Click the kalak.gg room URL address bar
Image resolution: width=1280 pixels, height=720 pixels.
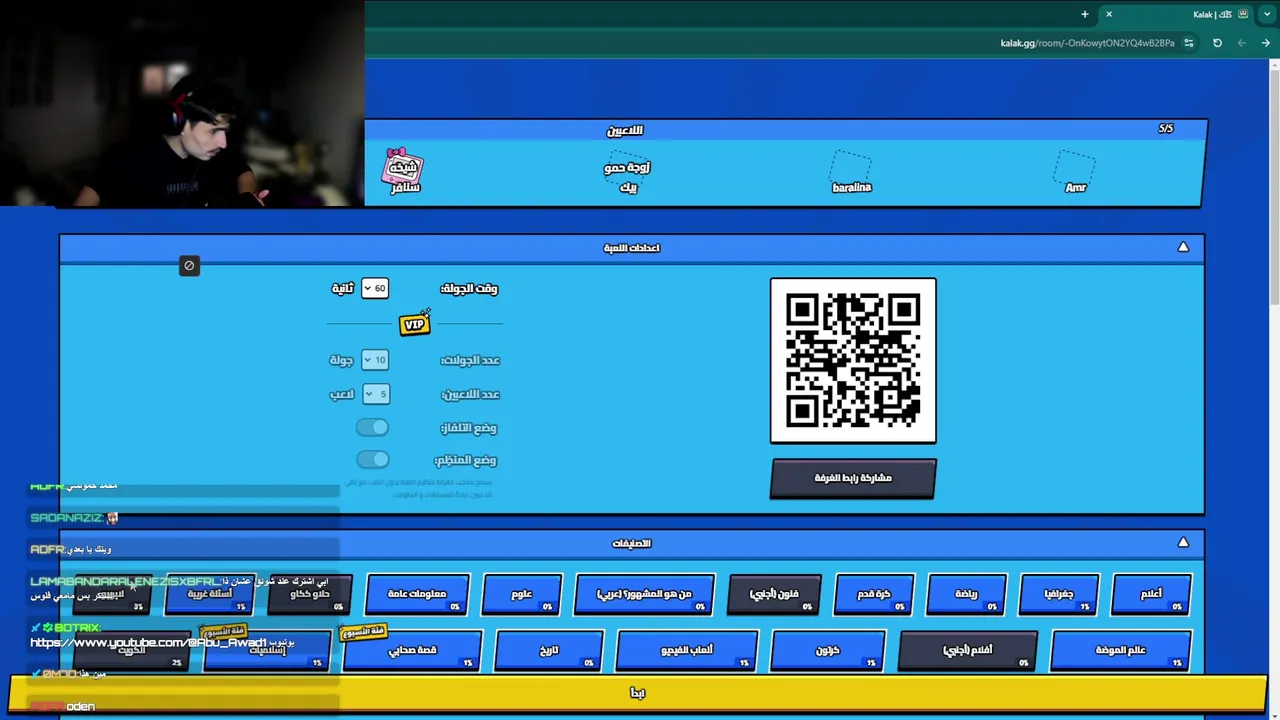[x=1087, y=43]
